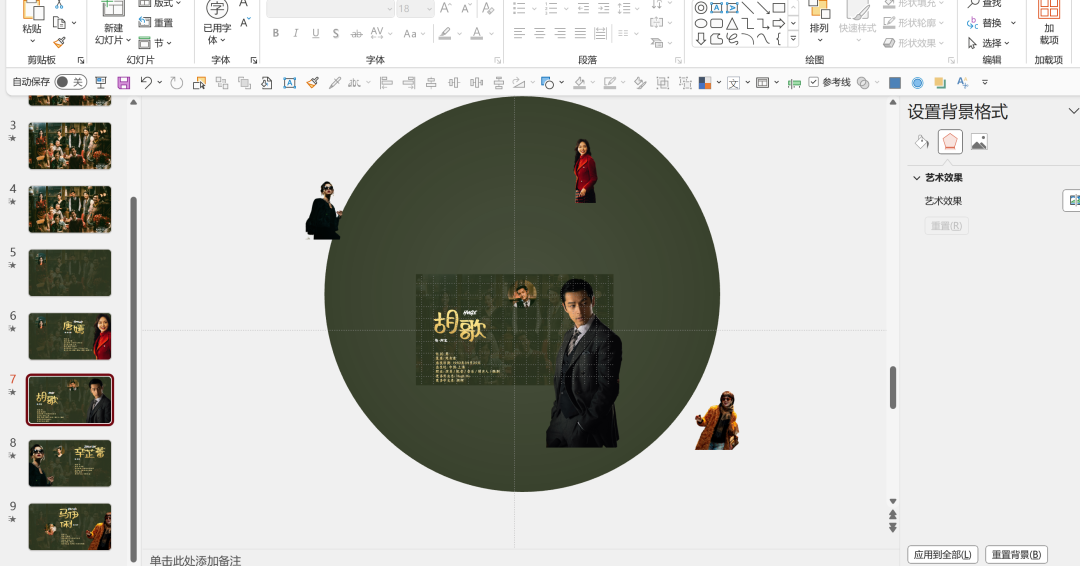The width and height of the screenshot is (1080, 566).
Task: Open Customize Quick Access Toolbar dropdown
Action: point(985,83)
